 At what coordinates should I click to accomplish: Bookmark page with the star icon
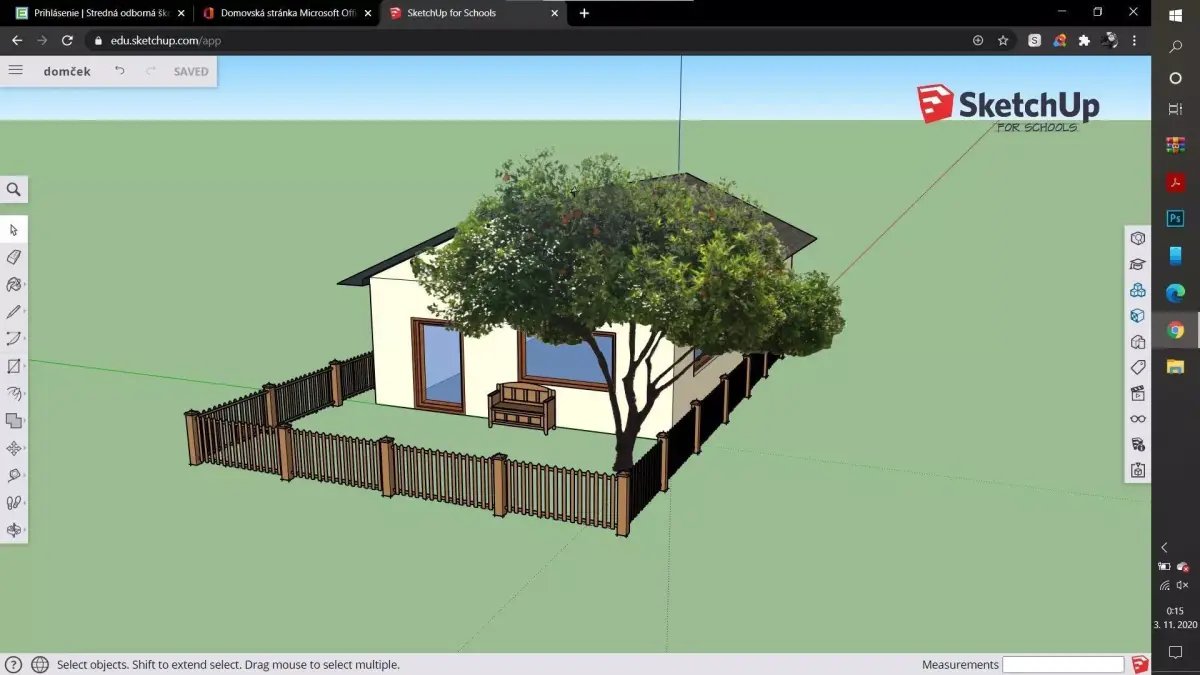coord(1003,41)
